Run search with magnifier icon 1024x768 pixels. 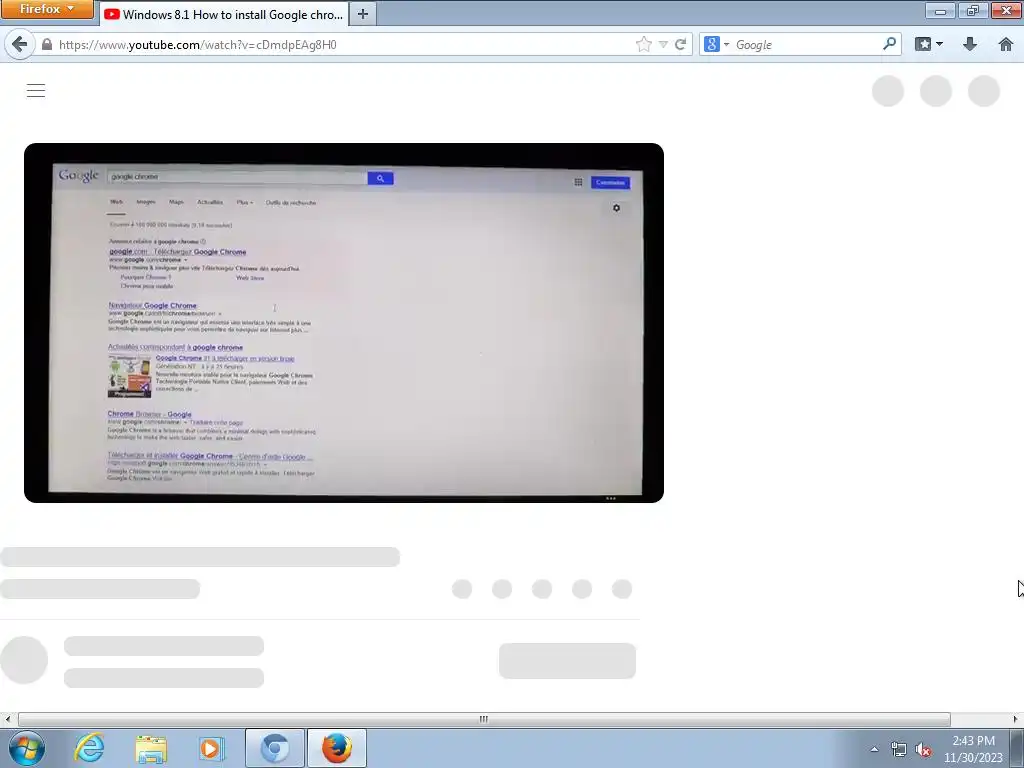(x=889, y=44)
